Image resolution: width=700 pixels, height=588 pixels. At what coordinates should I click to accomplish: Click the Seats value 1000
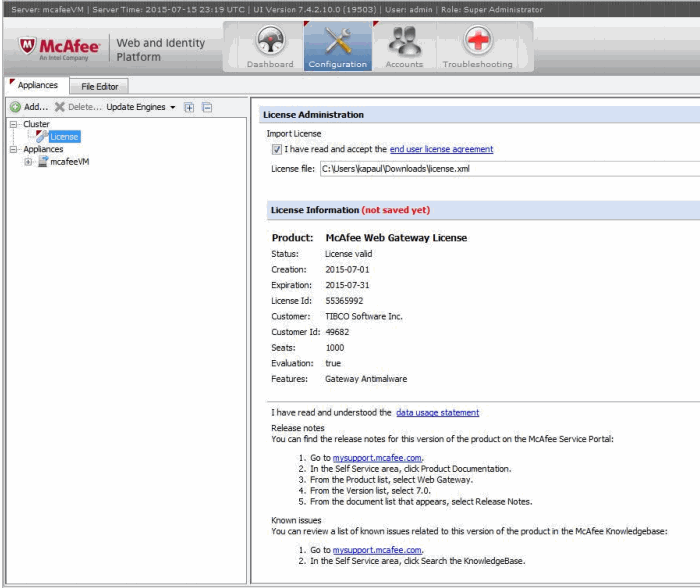coord(335,348)
